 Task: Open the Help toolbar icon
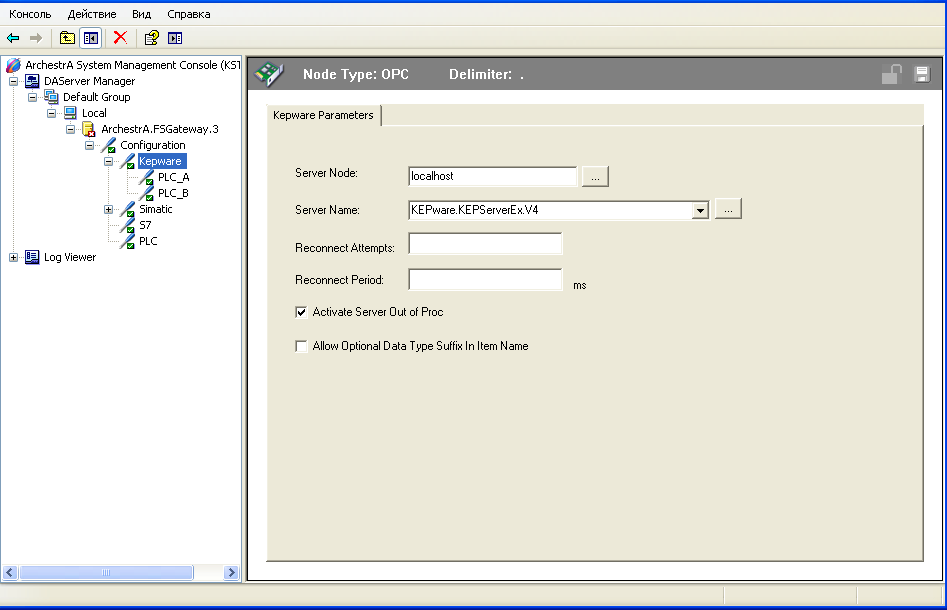(151, 38)
